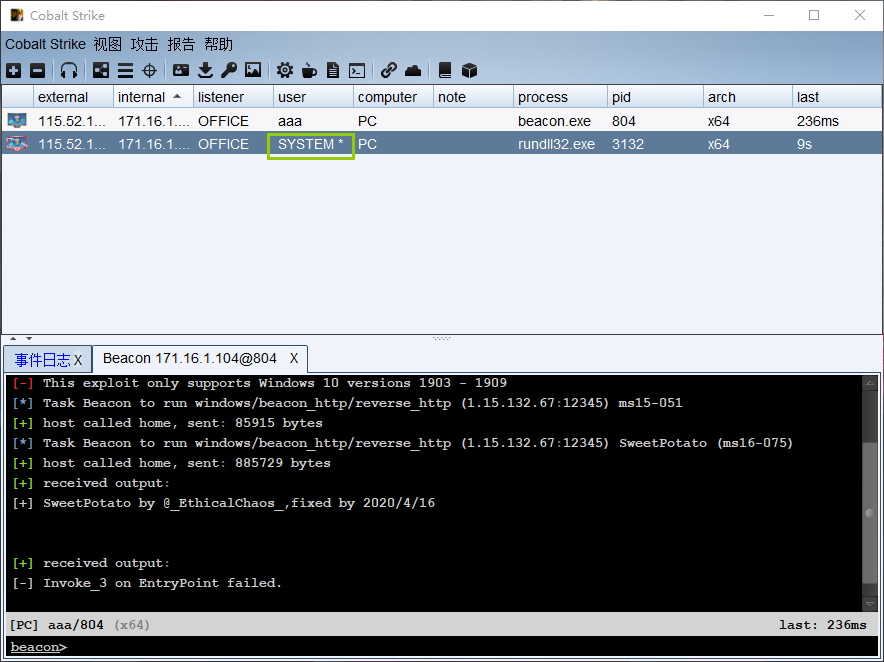Click the console scrollbar up arrow
This screenshot has height=662, width=884.
point(869,383)
